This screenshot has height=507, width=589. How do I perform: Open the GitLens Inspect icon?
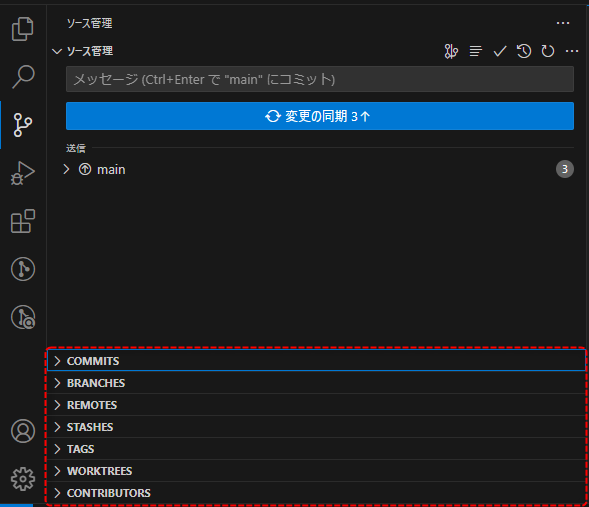tap(23, 317)
